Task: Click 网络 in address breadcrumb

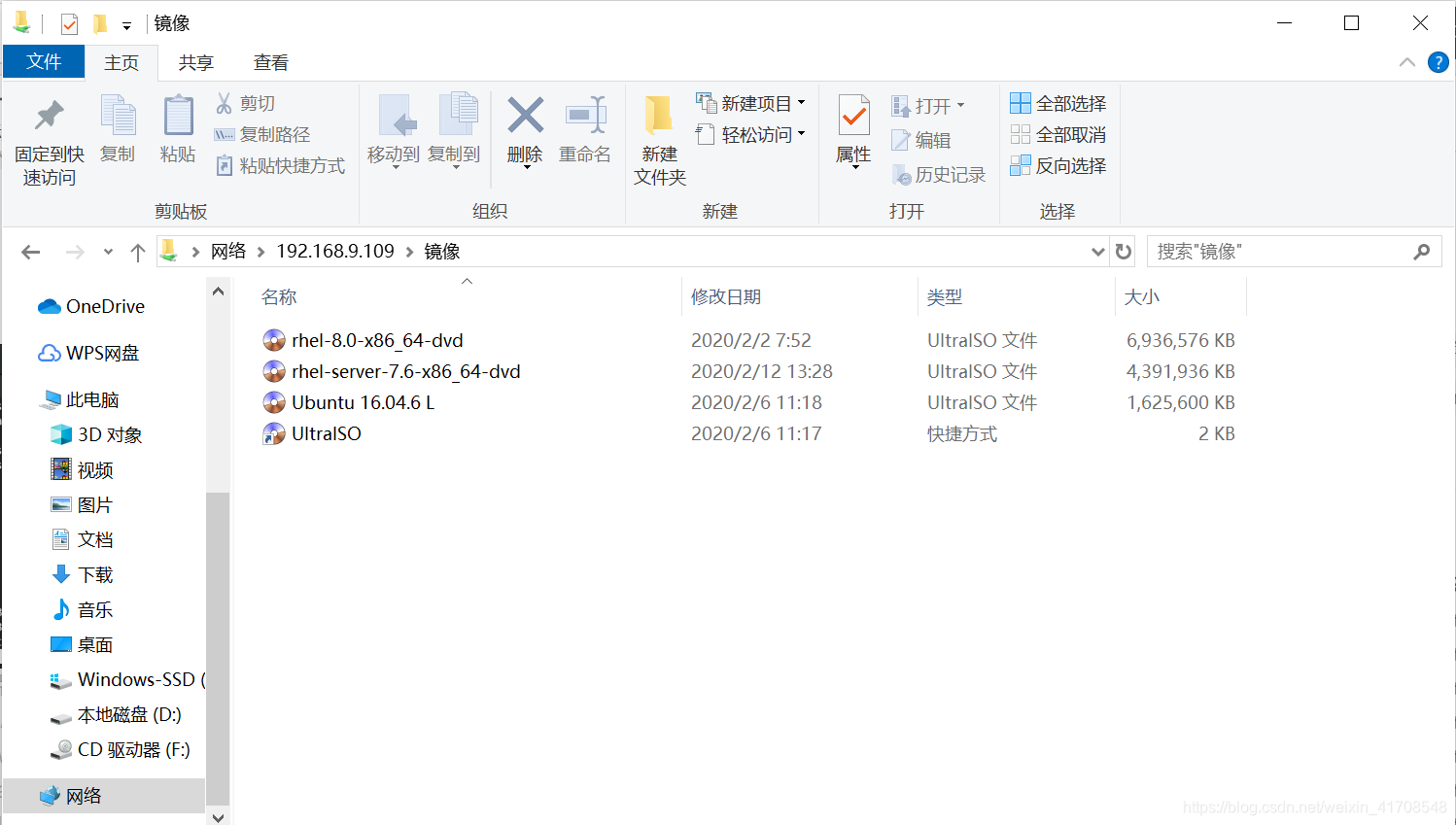Action: click(228, 251)
